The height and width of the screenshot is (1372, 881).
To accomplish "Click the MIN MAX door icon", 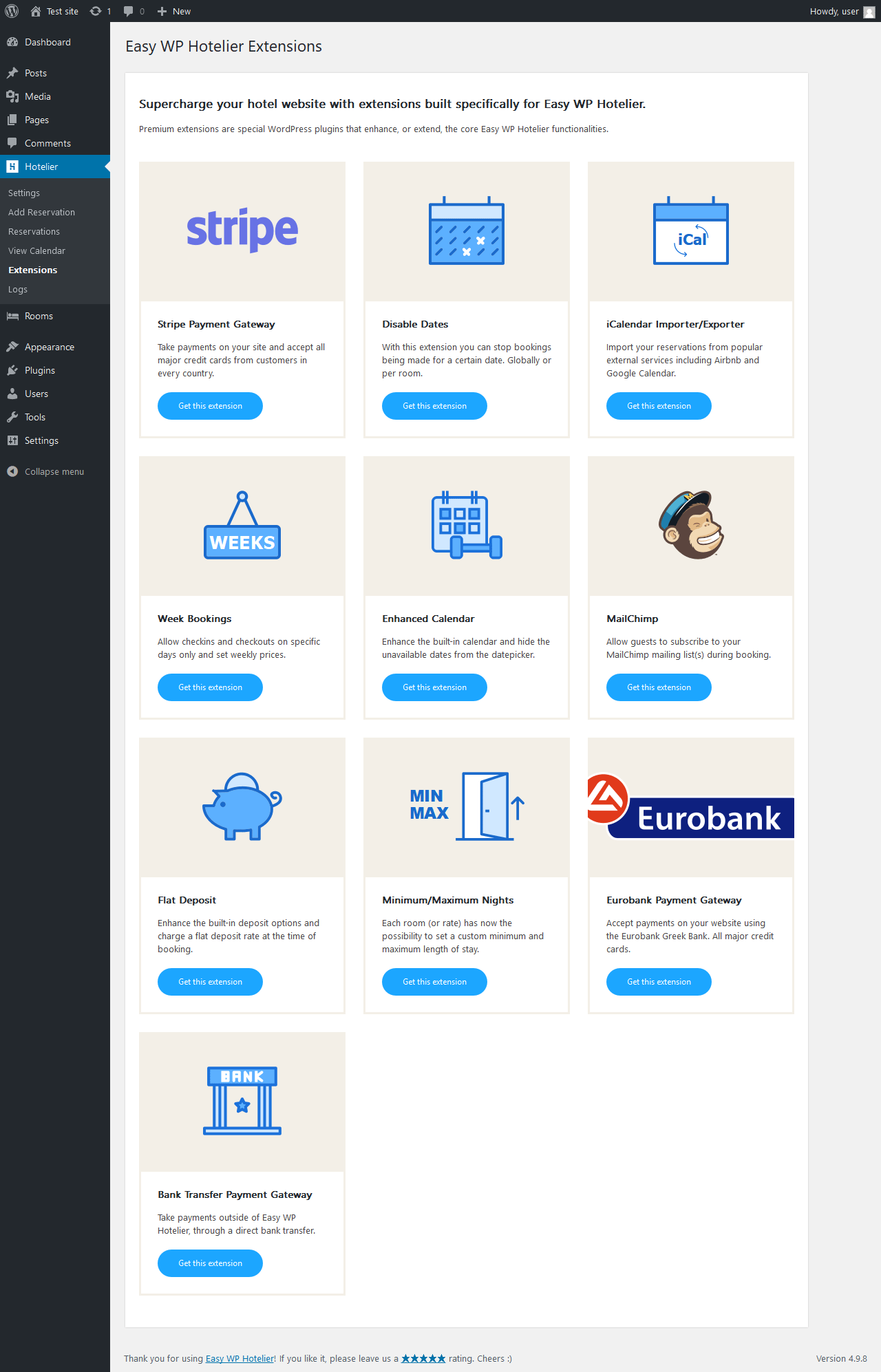I will [467, 806].
